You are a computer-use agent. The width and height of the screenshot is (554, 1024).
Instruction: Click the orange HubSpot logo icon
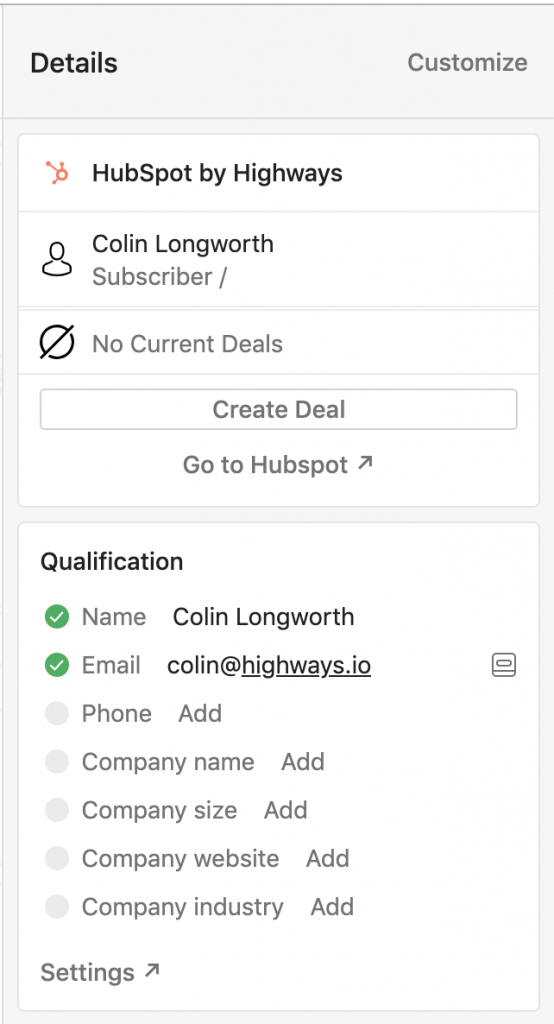(57, 173)
